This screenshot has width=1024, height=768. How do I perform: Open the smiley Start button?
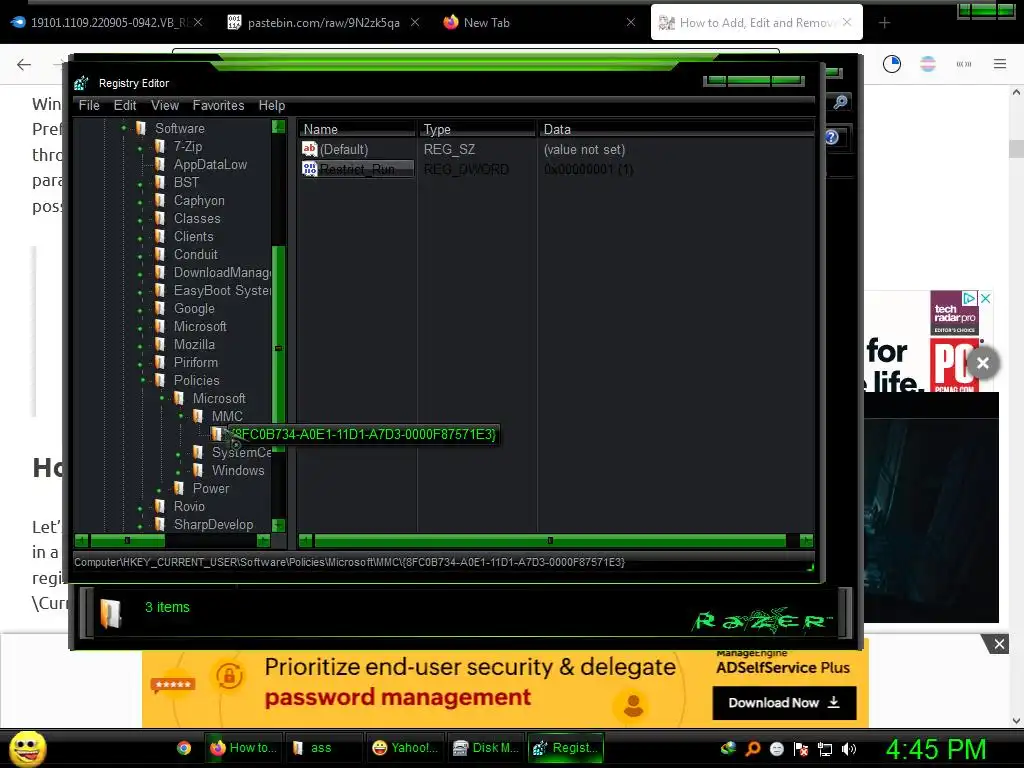tap(27, 748)
